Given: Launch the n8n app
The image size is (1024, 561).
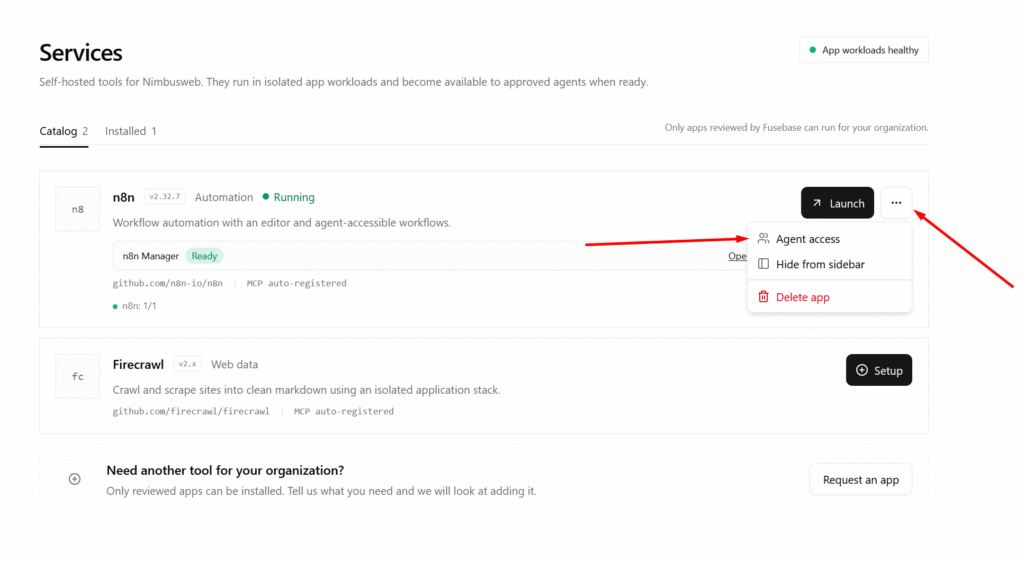Looking at the screenshot, I should pos(837,203).
